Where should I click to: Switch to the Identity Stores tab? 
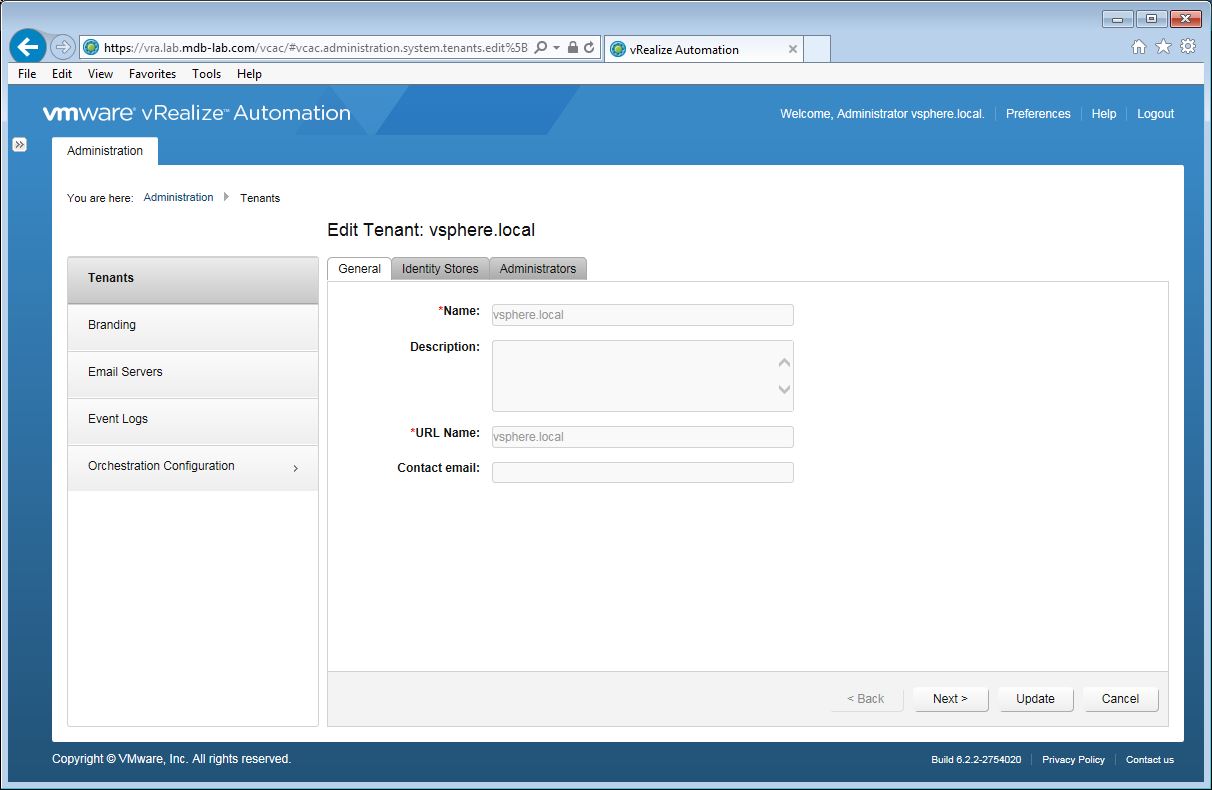(x=440, y=269)
